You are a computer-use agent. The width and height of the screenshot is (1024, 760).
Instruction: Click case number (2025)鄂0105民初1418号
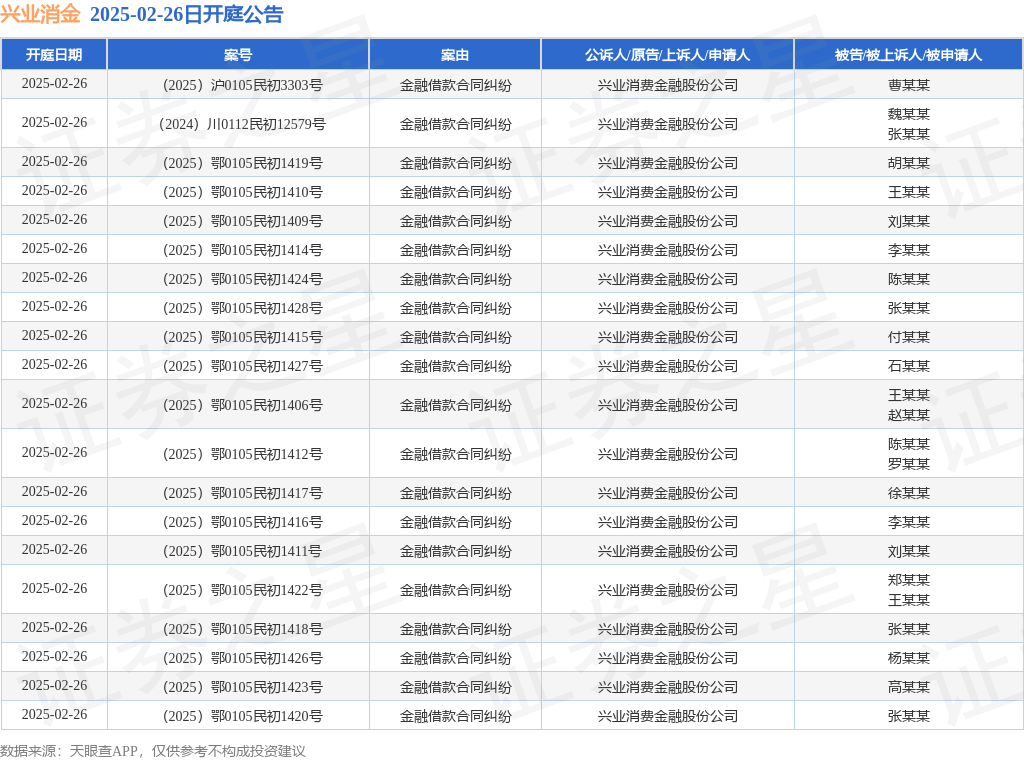click(242, 629)
